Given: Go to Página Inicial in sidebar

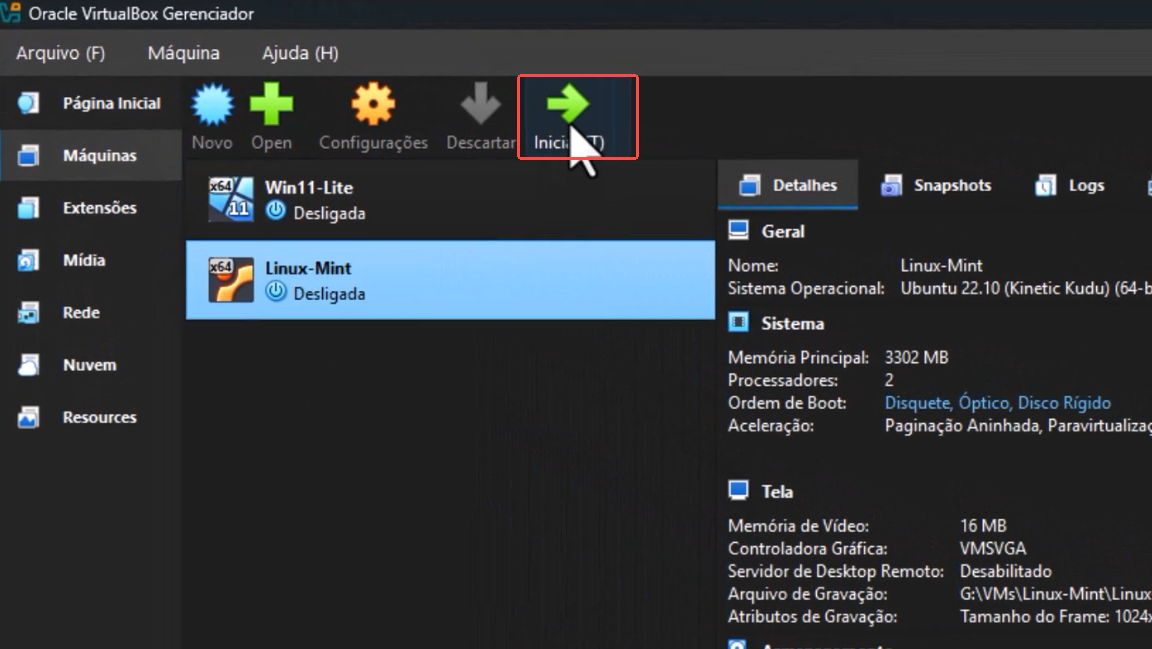Looking at the screenshot, I should click(x=90, y=104).
